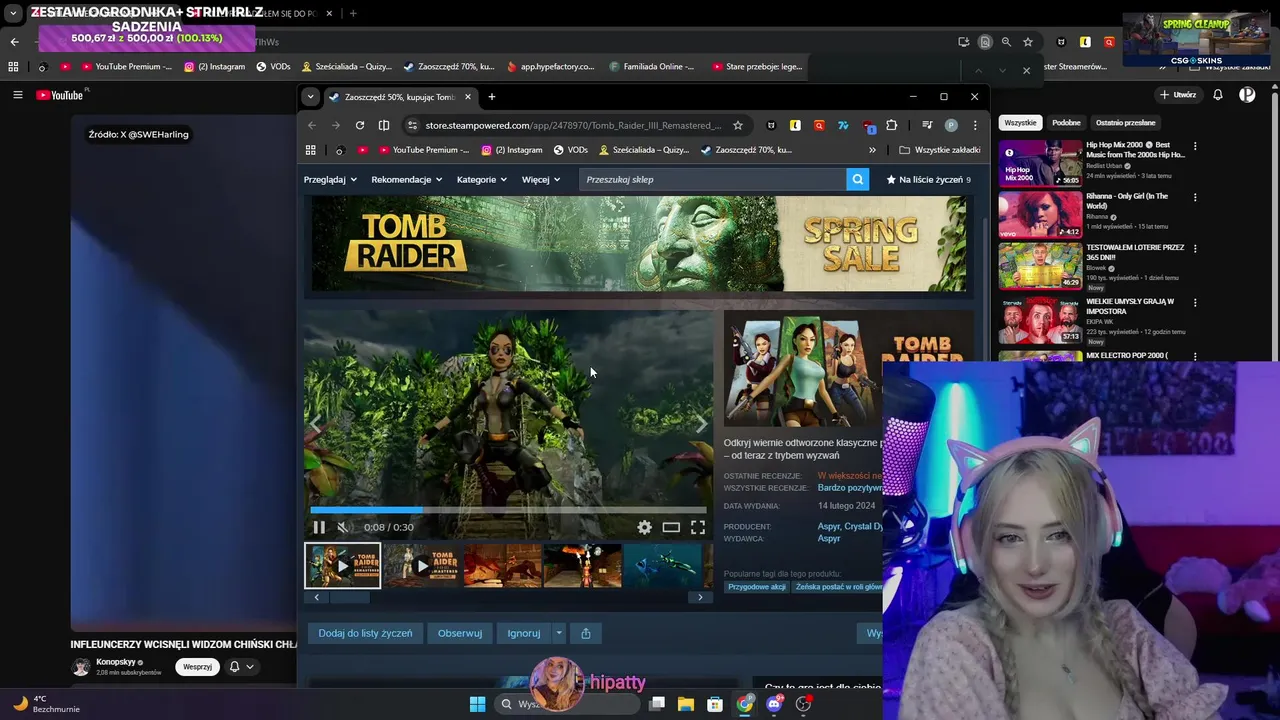Open media controls icon in Chrome toolbar

pyautogui.click(x=927, y=125)
